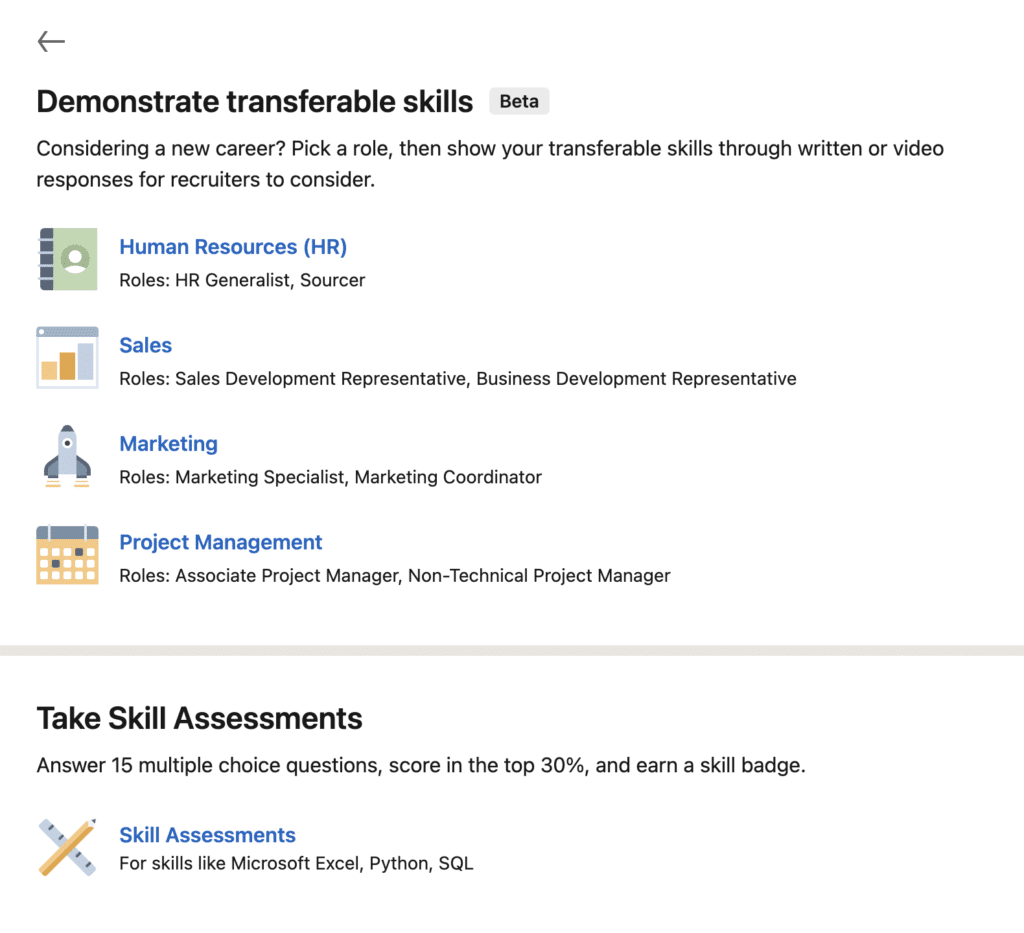The width and height of the screenshot is (1024, 933).
Task: Click the Project Management calendar icon
Action: pyautogui.click(x=67, y=554)
